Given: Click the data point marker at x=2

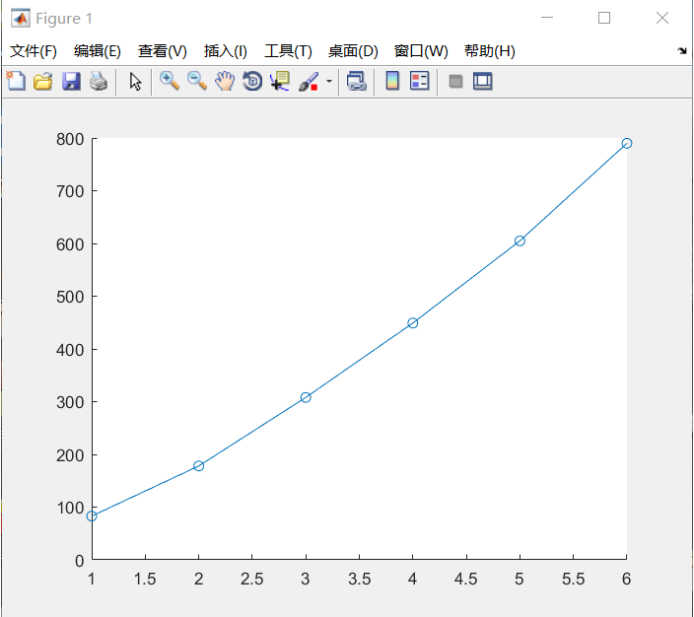Looking at the screenshot, I should [199, 466].
